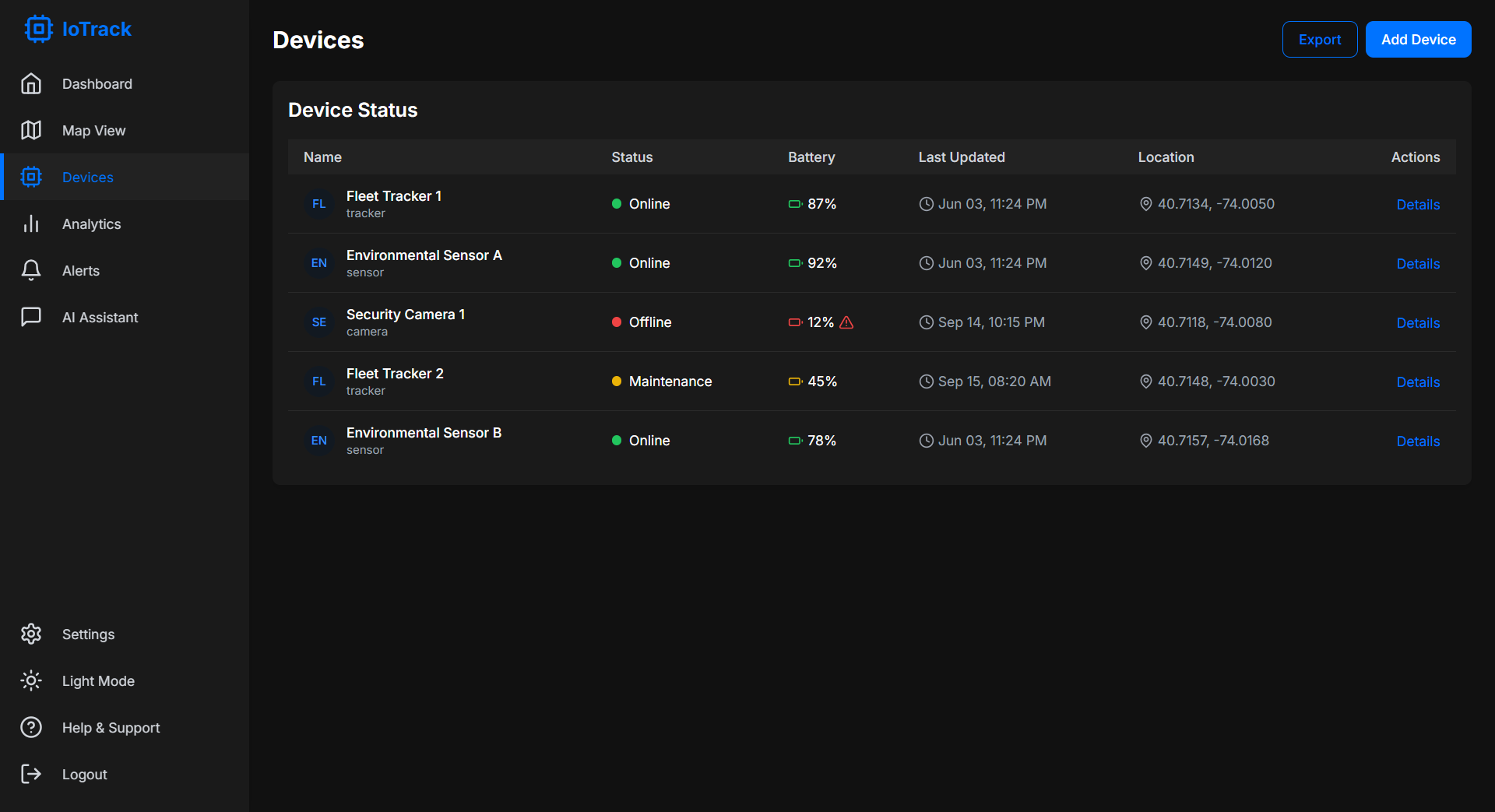Click the Add Device button
Screen dimensions: 1495x812
pyautogui.click(x=1418, y=40)
